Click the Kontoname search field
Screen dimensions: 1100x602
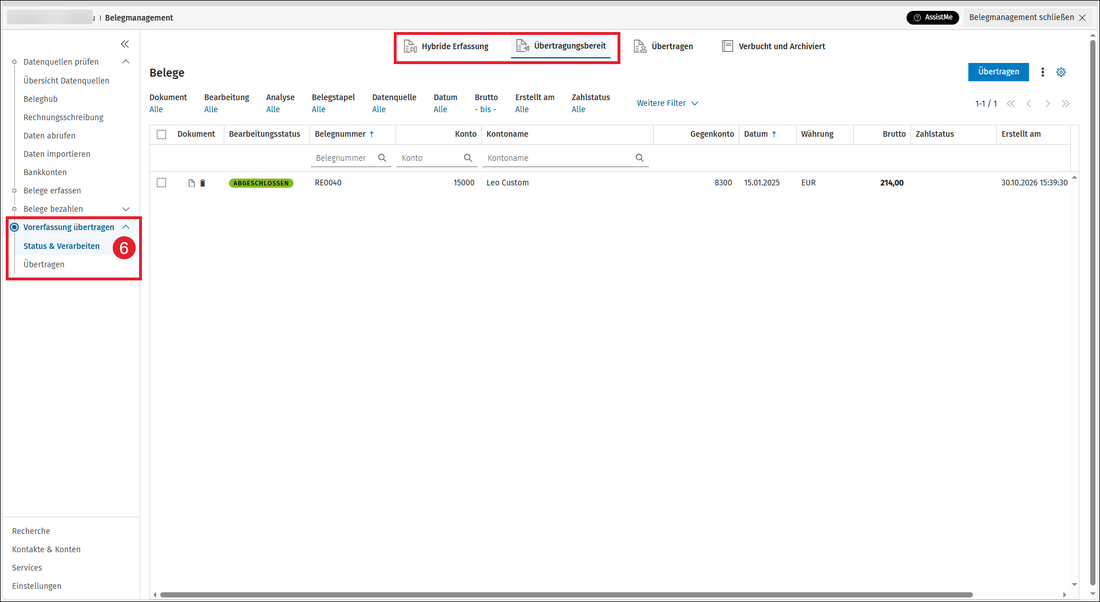pyautogui.click(x=565, y=158)
